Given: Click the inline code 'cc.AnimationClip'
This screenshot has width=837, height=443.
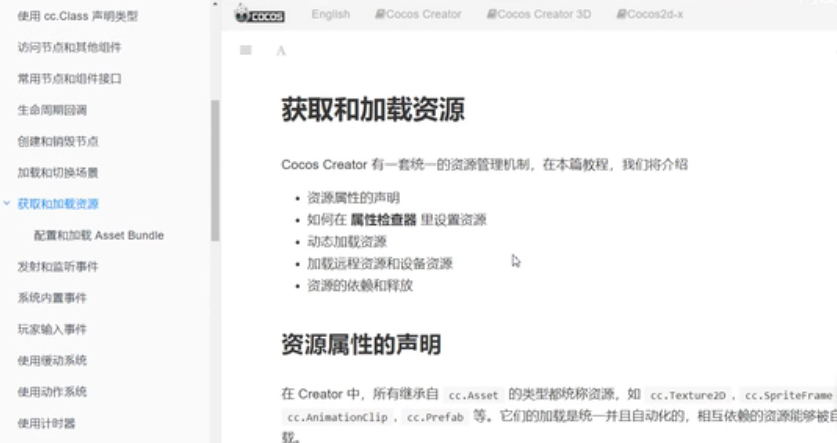Looking at the screenshot, I should [337, 417].
